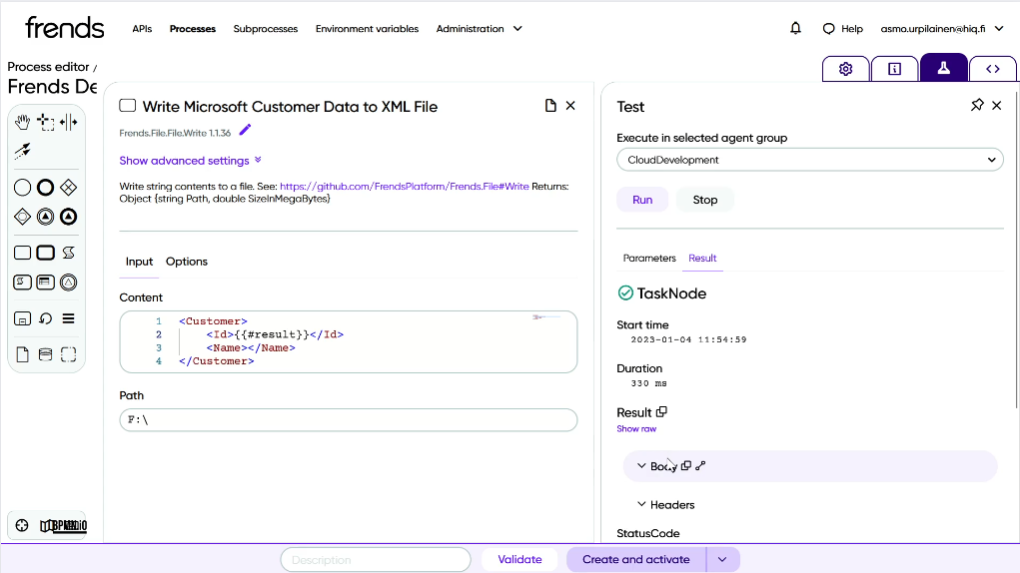Collapse the Body result section
The height and width of the screenshot is (573, 1020).
click(x=641, y=466)
